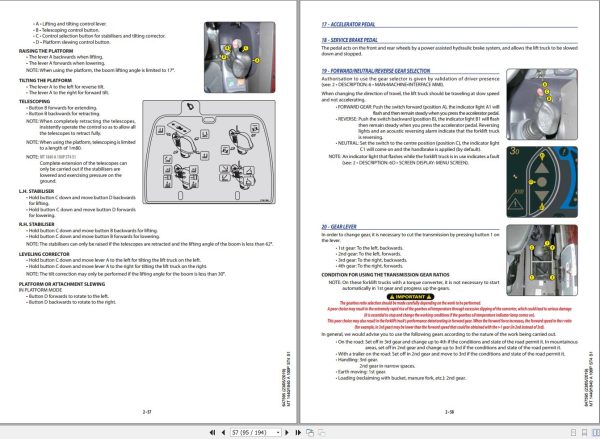Screen dimensions: 600x439
Task: Click the 'IN PLATFORM MODE' subheading
Action: 40,290
